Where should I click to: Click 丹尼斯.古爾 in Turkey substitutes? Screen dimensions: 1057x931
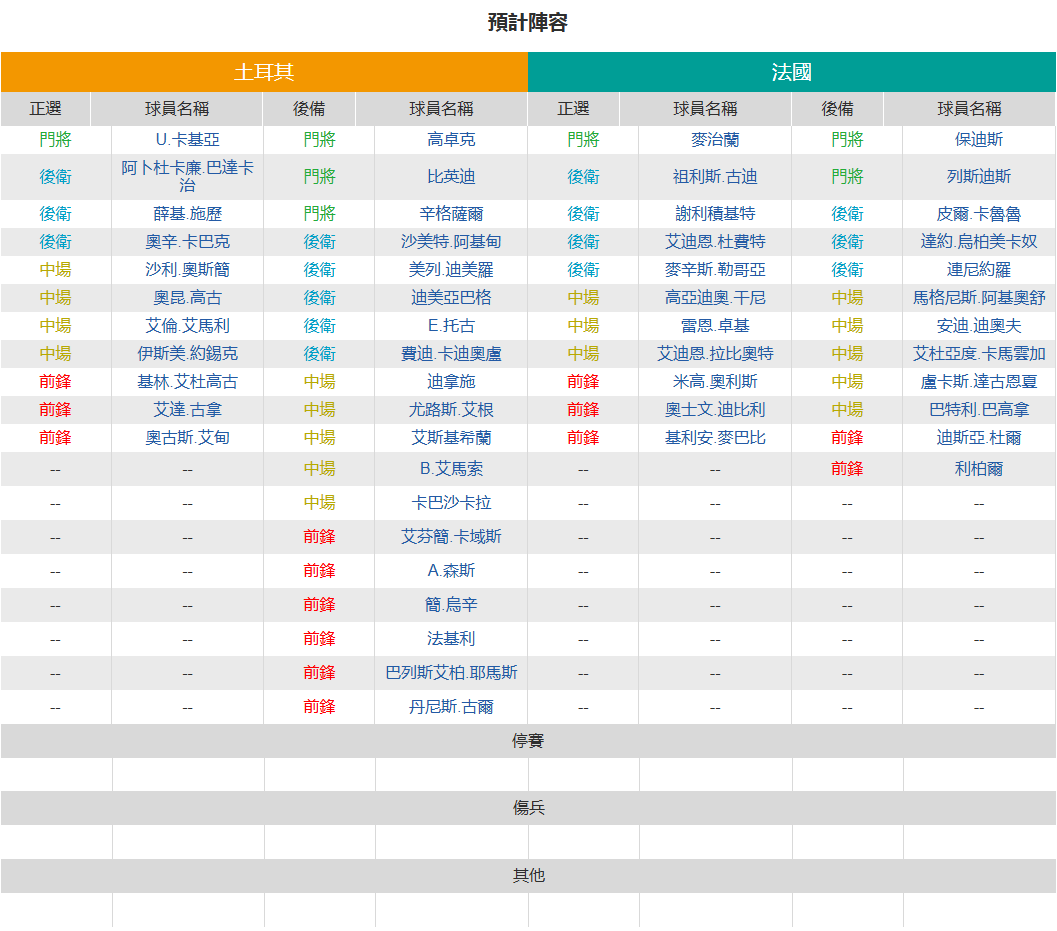[x=451, y=707]
